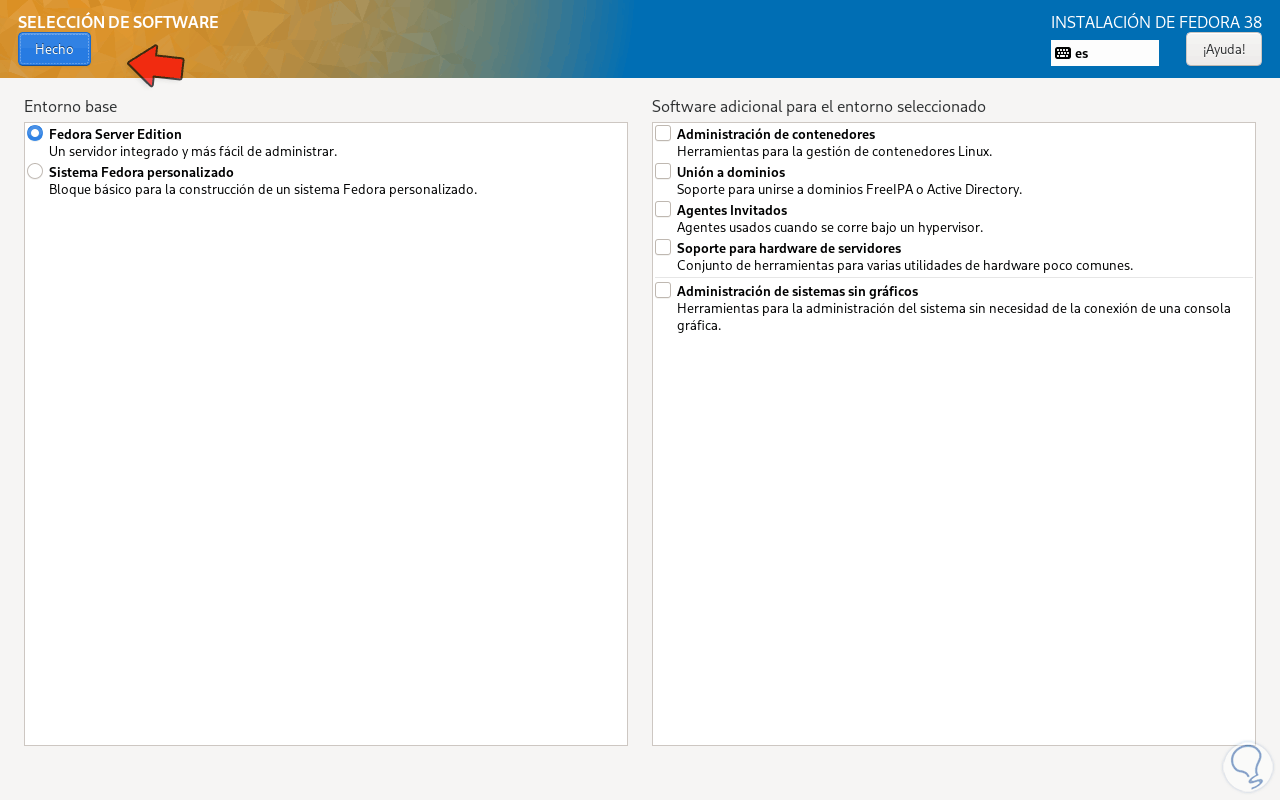The width and height of the screenshot is (1280, 800).
Task: Click the keyboard layout icon
Action: point(1063,53)
